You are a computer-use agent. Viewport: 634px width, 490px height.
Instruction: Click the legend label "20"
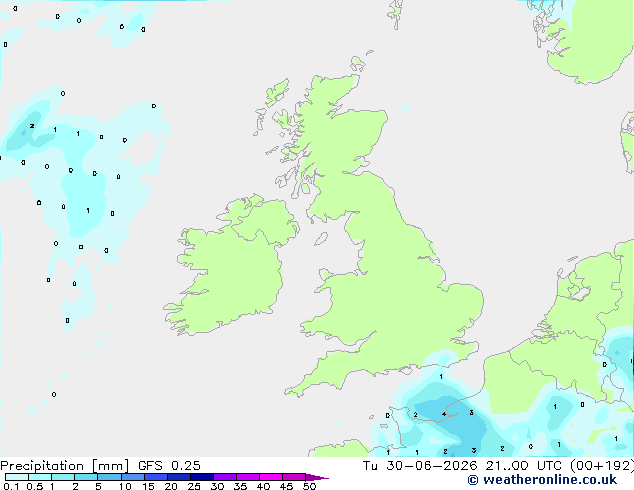pyautogui.click(x=171, y=486)
